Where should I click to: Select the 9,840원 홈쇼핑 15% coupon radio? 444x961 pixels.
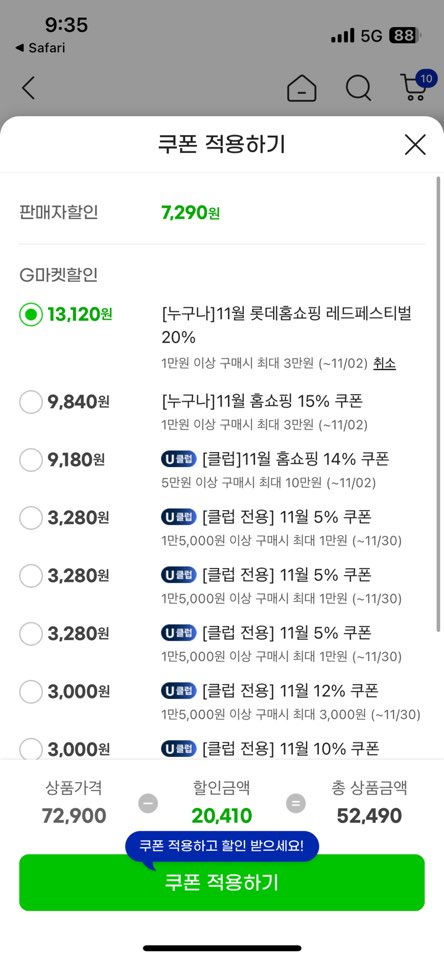(x=31, y=402)
